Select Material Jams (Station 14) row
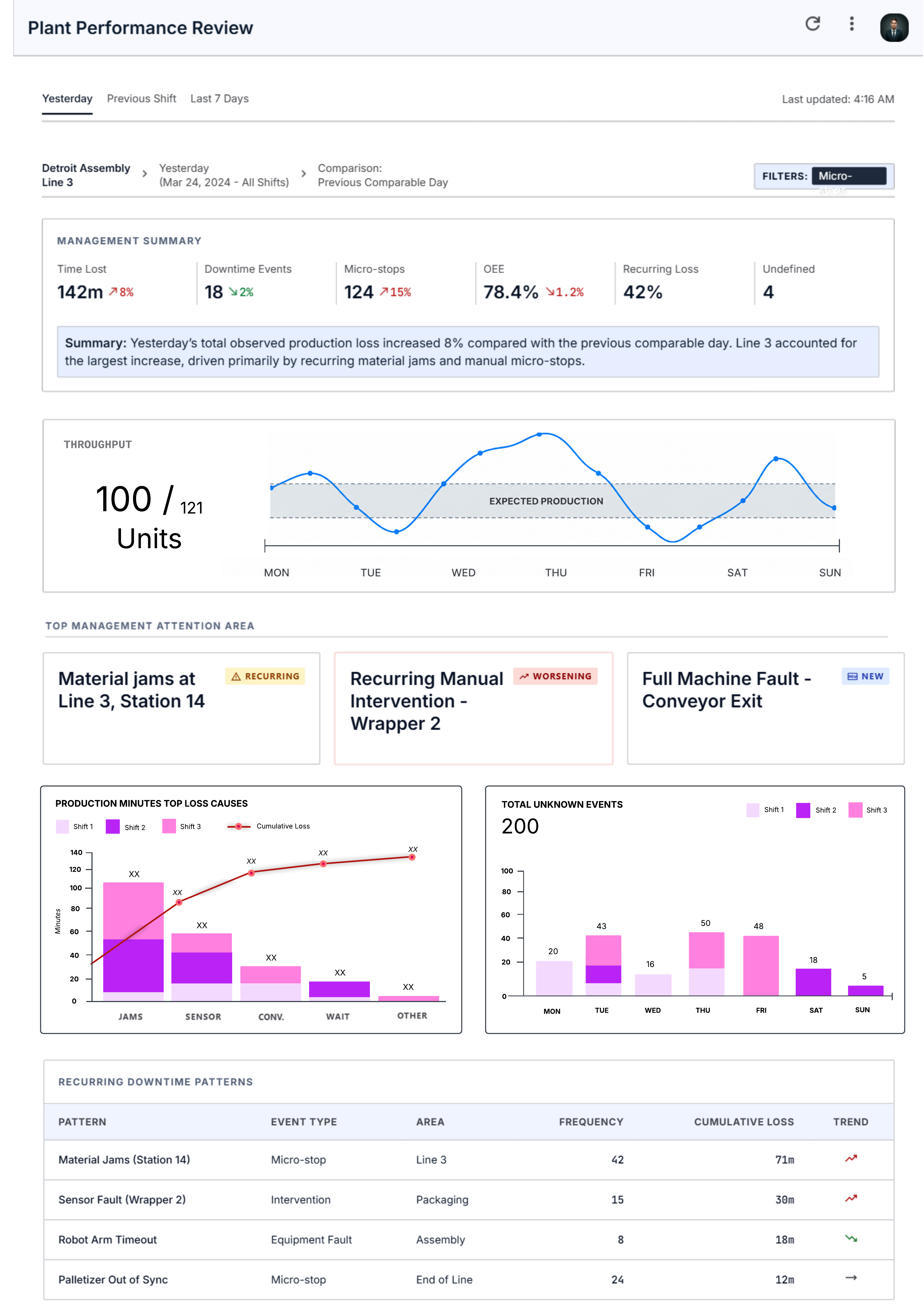 (469, 1159)
